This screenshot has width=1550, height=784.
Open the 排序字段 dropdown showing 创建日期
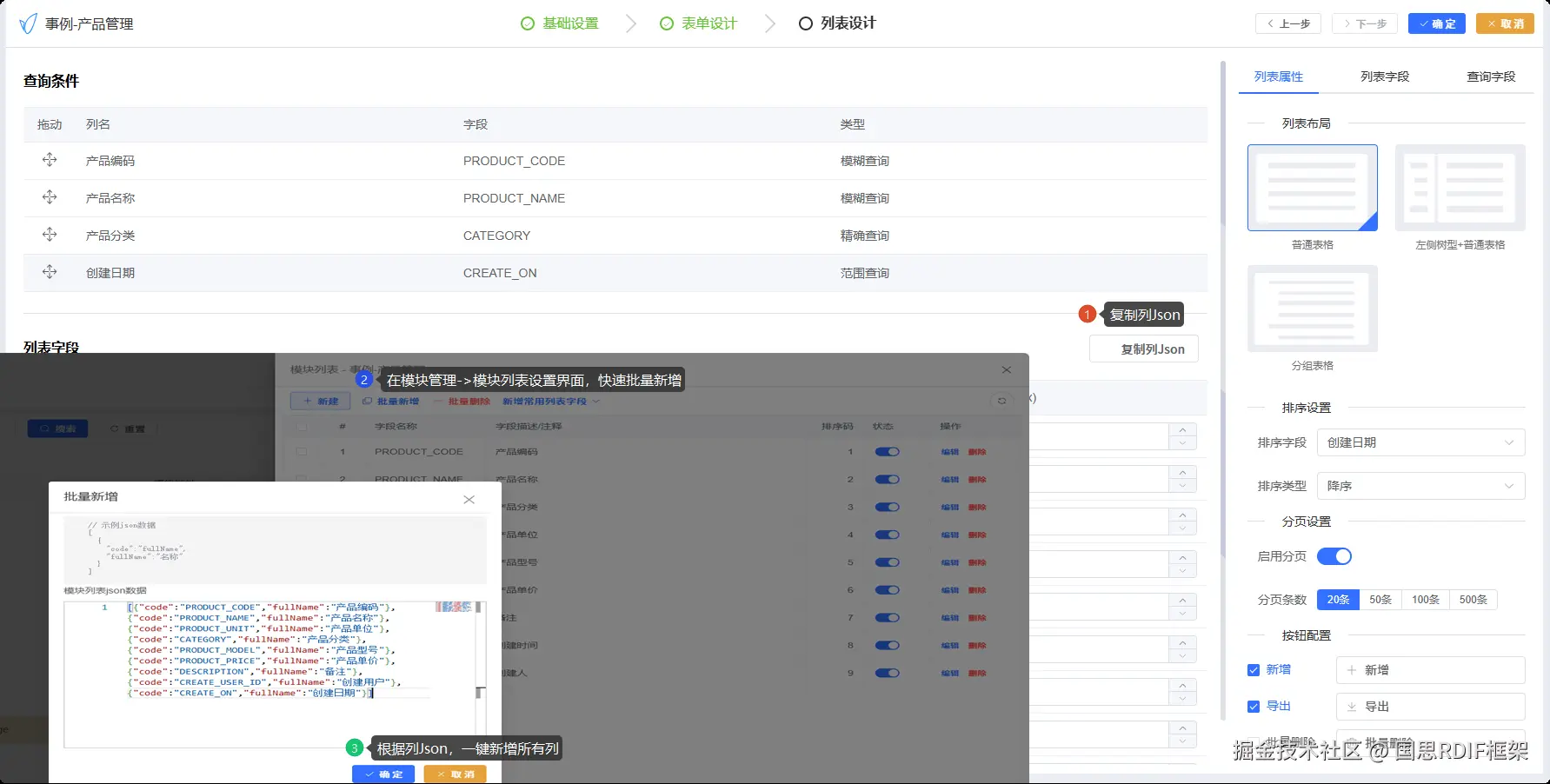(x=1420, y=442)
